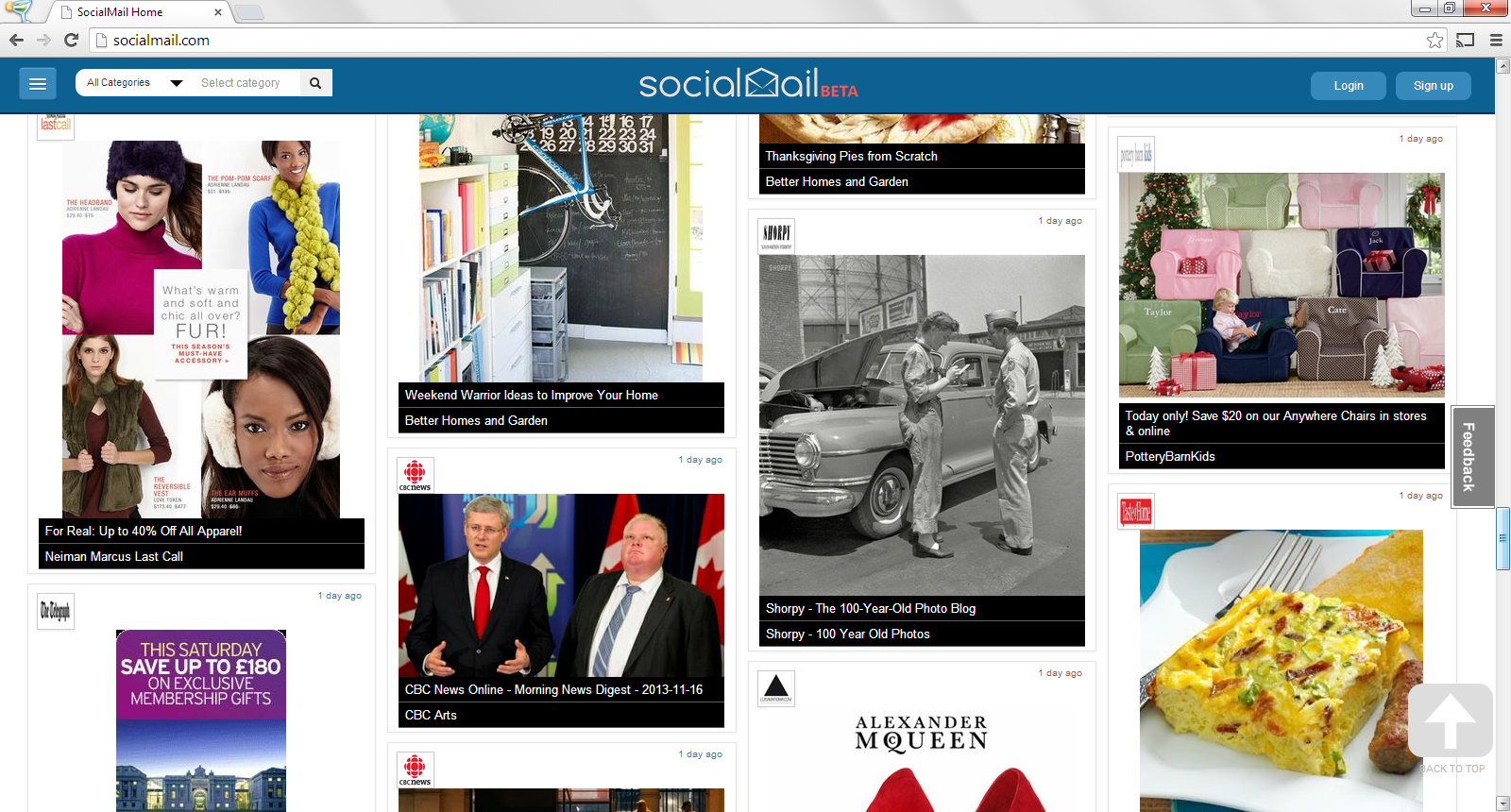Open the Chrome menu icon
Viewport: 1511px width, 812px height.
click(x=1496, y=40)
